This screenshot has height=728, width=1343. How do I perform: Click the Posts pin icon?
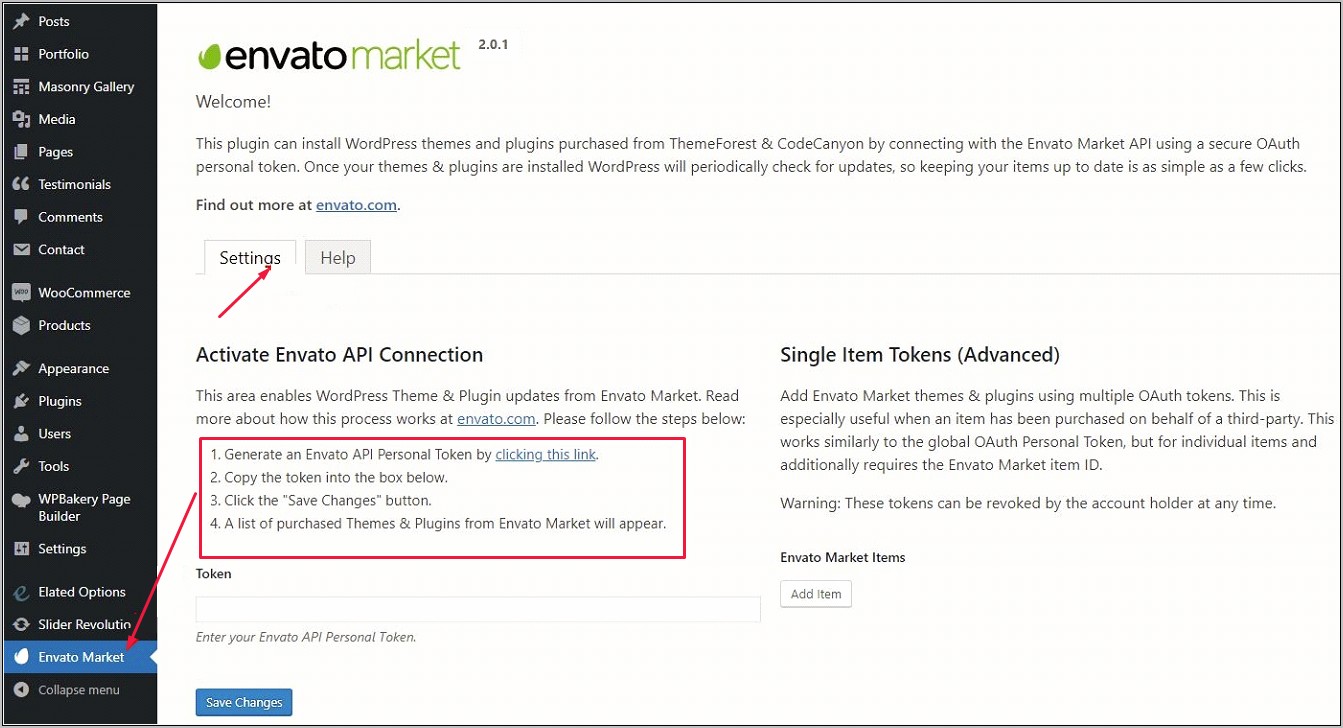click(21, 21)
